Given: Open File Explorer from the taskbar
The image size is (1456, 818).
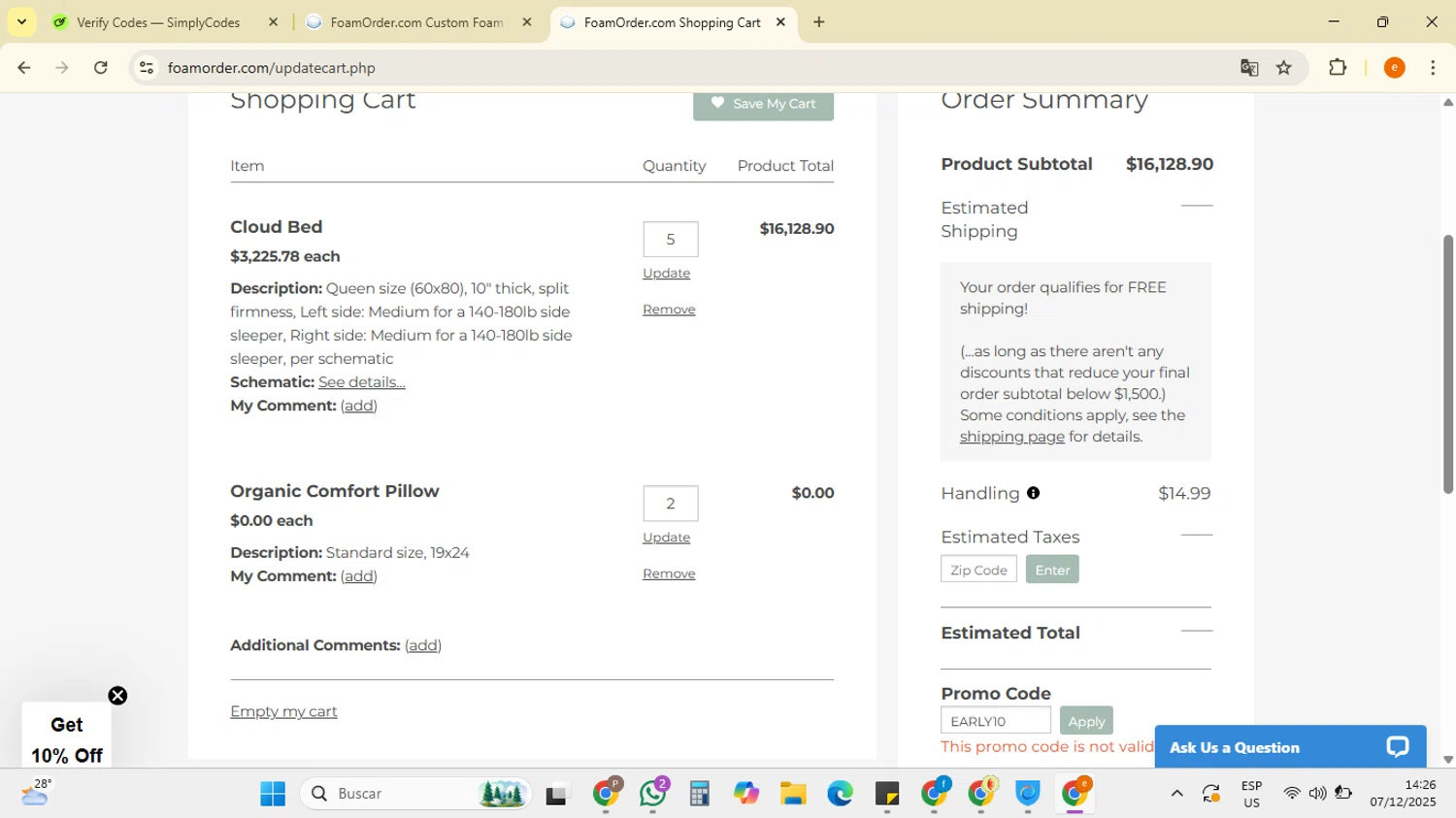Looking at the screenshot, I should 793,794.
